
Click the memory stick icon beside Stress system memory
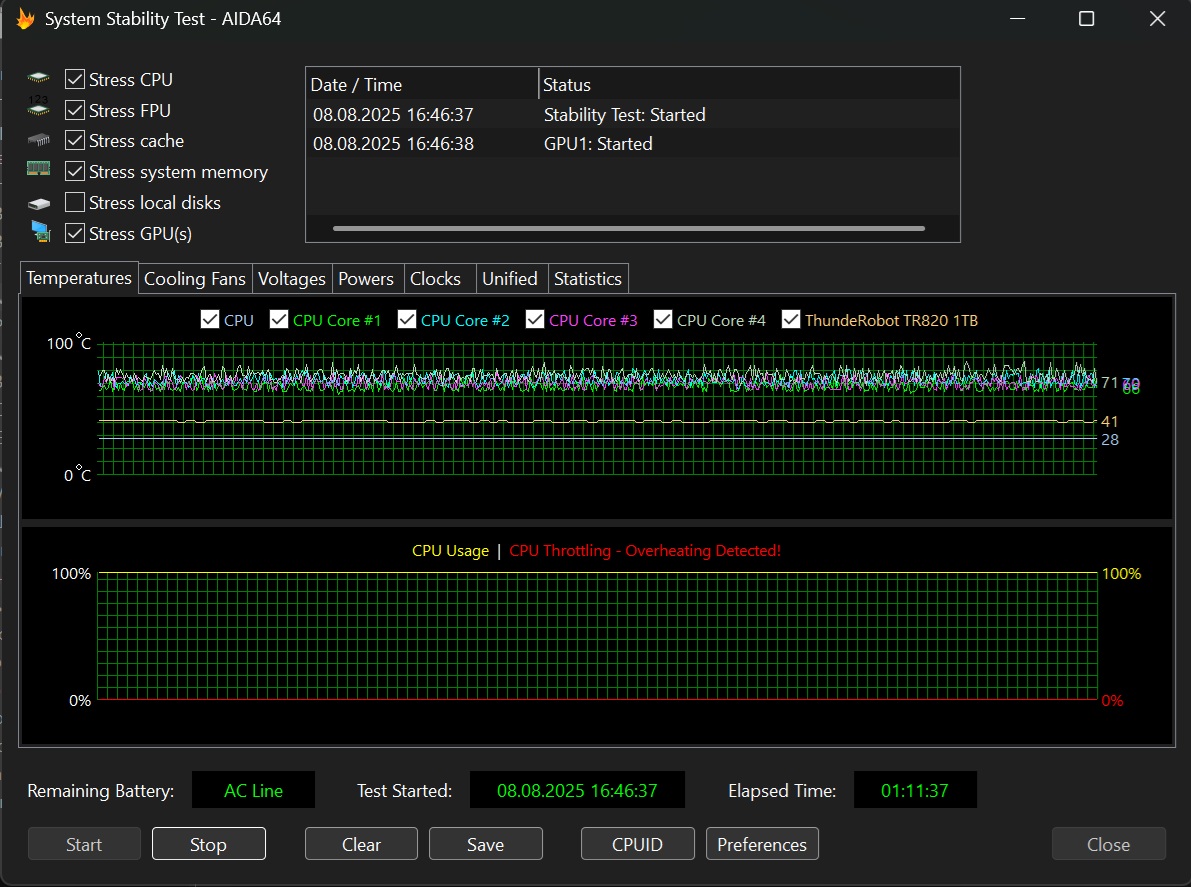pos(39,170)
